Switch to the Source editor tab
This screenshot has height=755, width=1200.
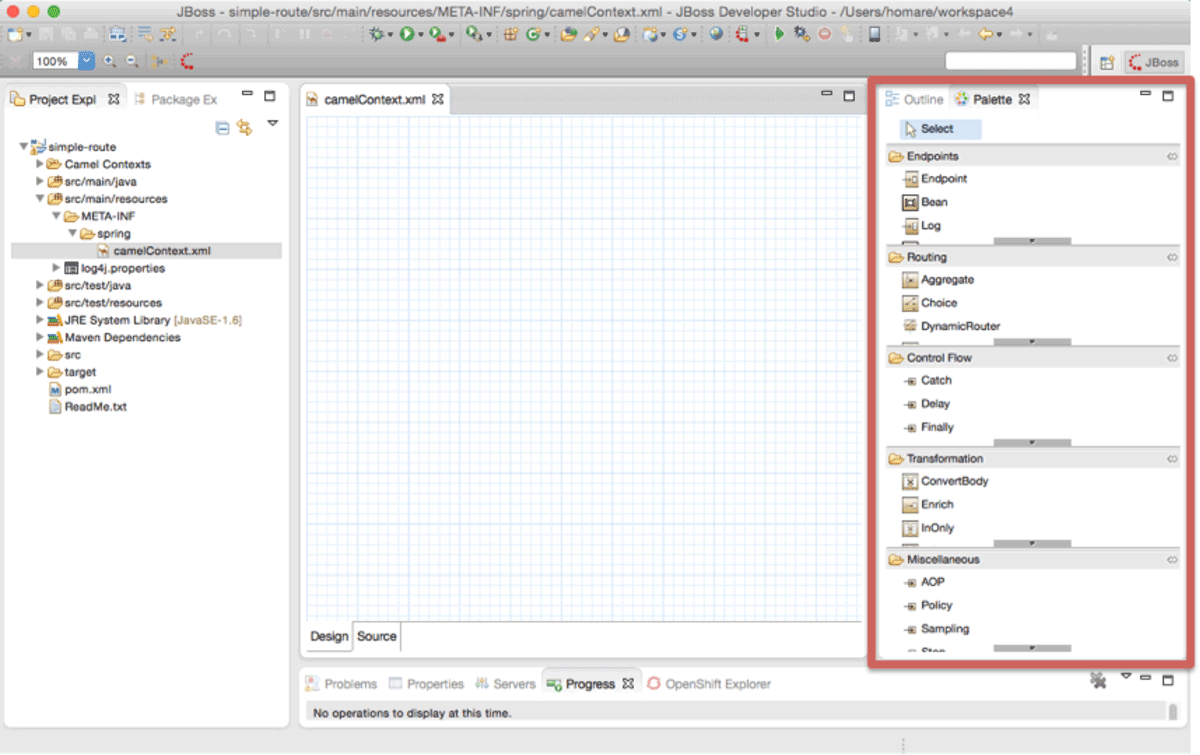click(x=377, y=636)
